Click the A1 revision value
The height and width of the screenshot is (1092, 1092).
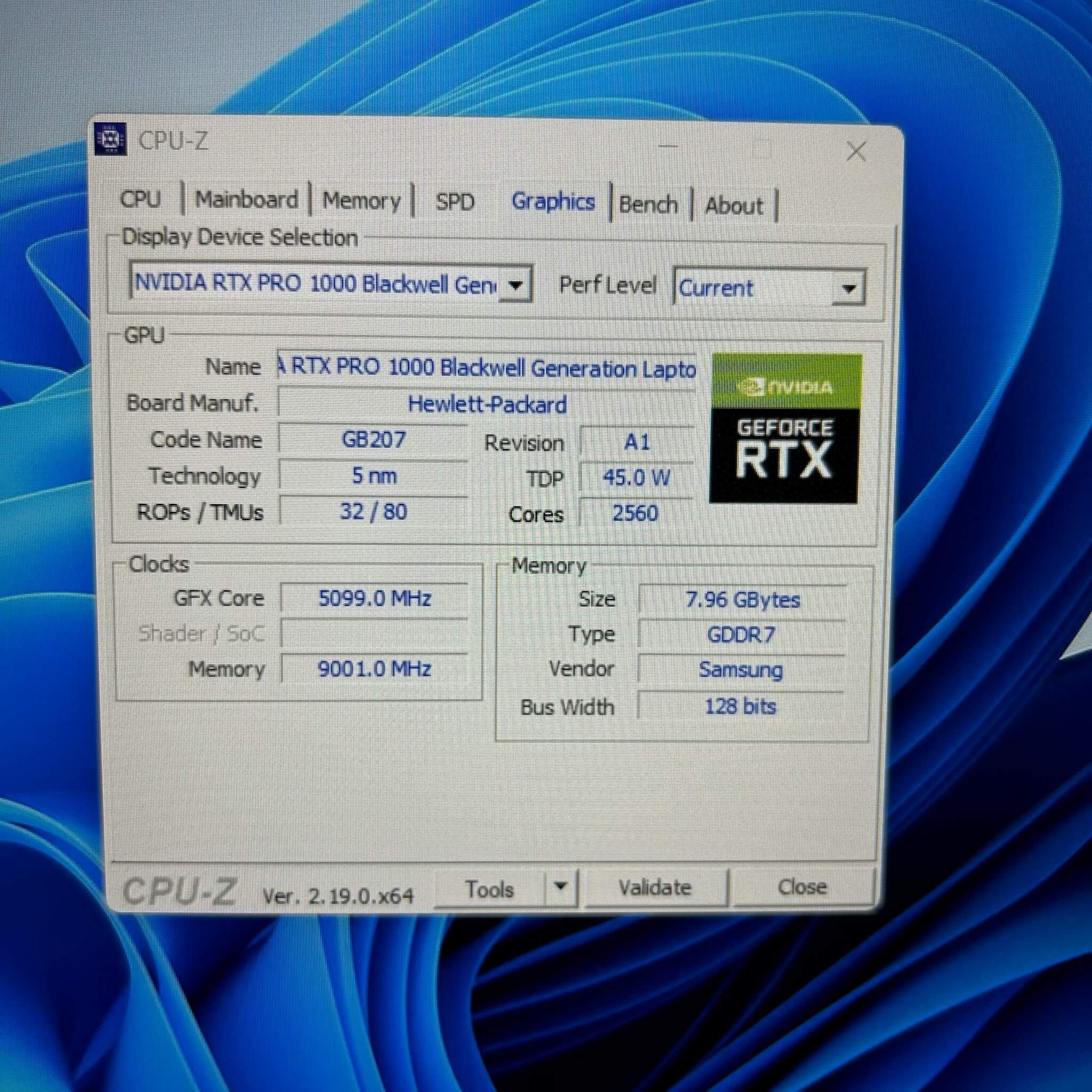(638, 443)
